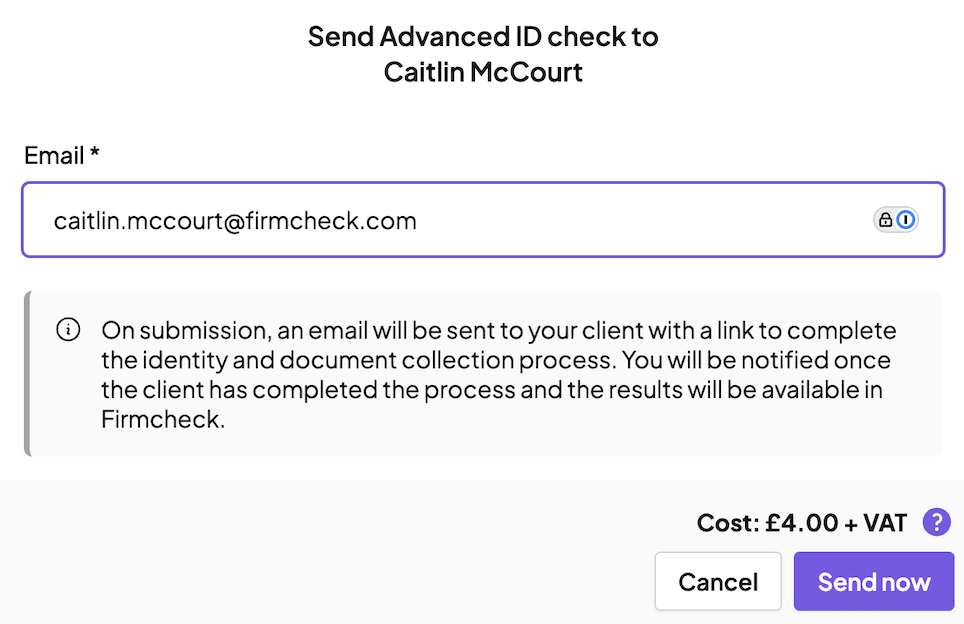
Task: Click the grey left border of info notice
Action: pos(27,374)
